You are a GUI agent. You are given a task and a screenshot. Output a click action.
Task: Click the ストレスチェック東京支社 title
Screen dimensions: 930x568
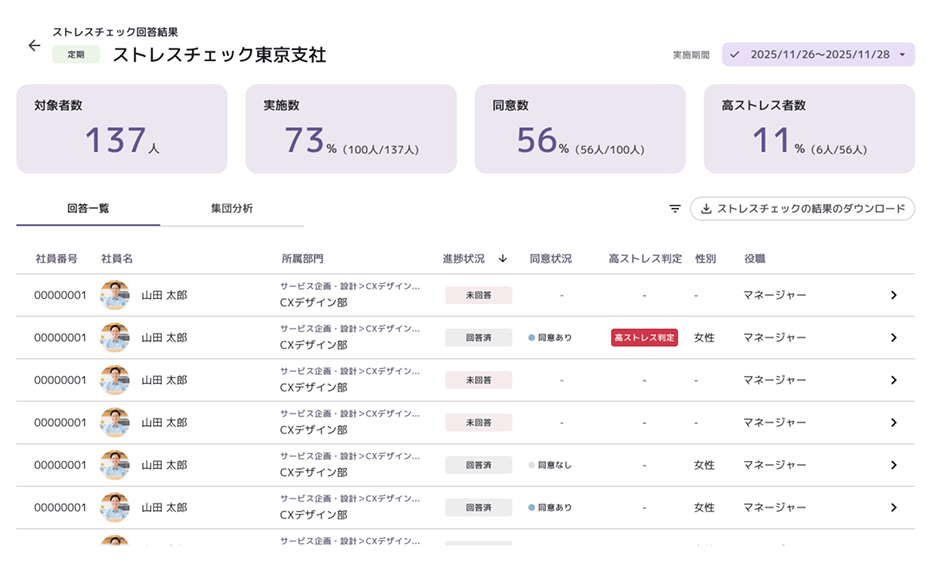219,55
